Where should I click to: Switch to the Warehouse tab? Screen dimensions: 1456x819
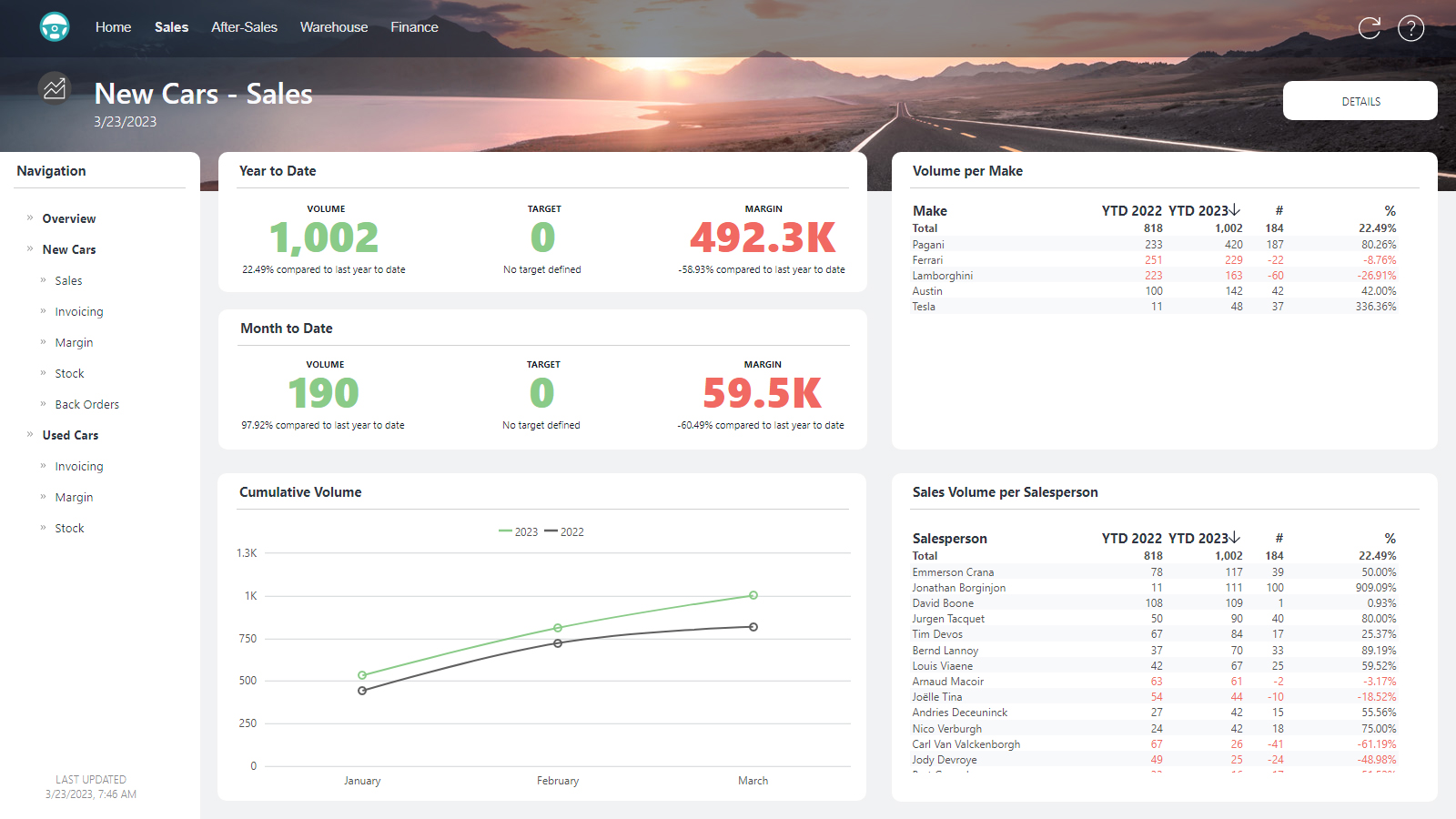(334, 27)
